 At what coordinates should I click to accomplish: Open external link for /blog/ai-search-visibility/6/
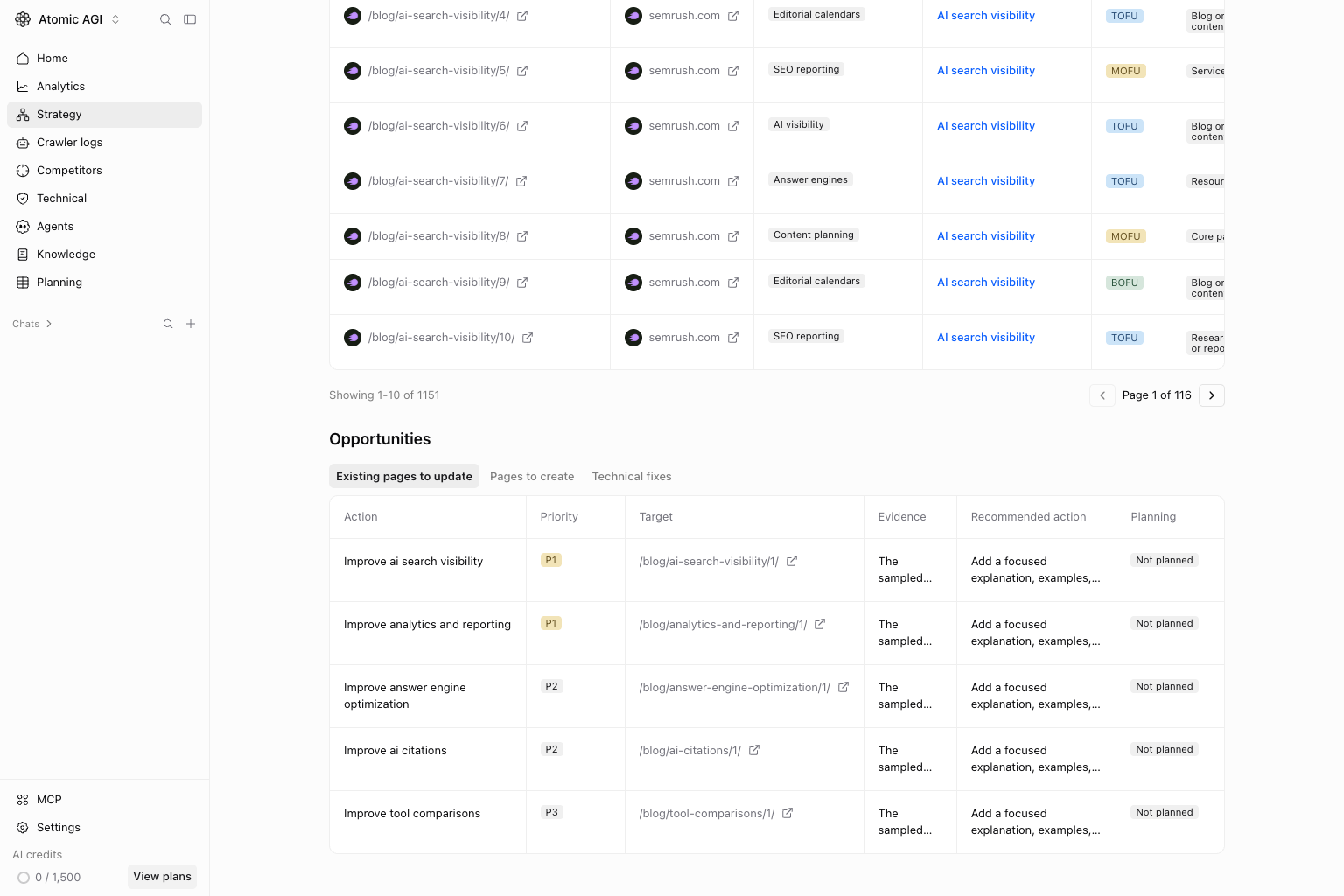point(522,126)
